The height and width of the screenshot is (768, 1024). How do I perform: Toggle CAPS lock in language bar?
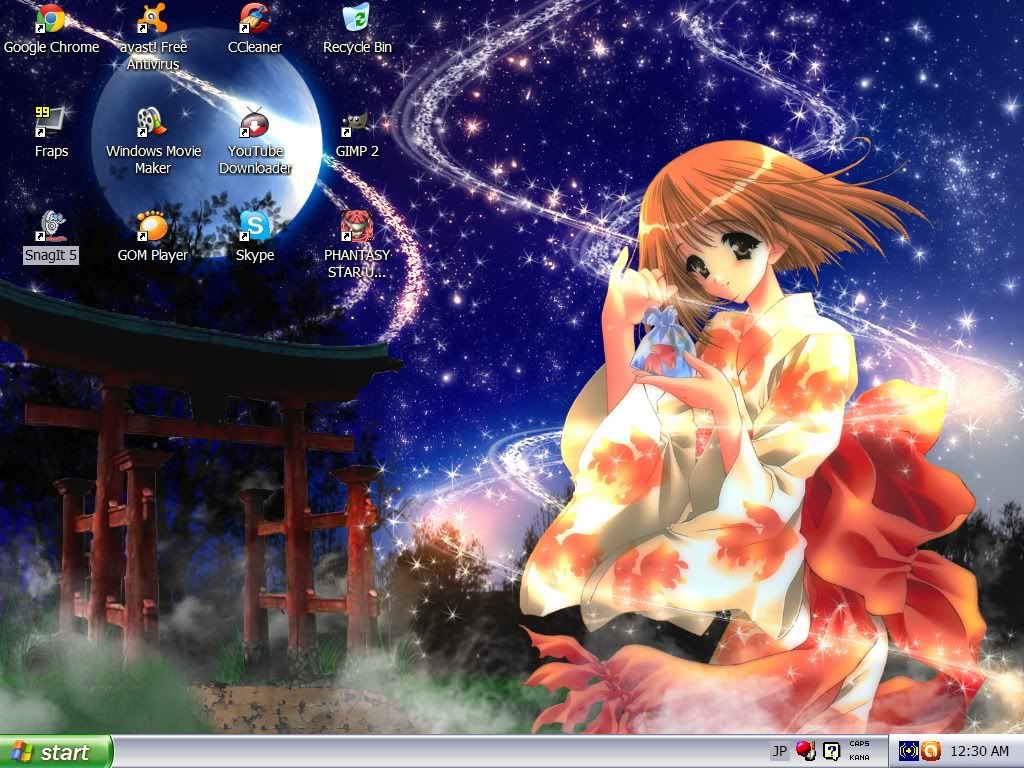pyautogui.click(x=859, y=744)
